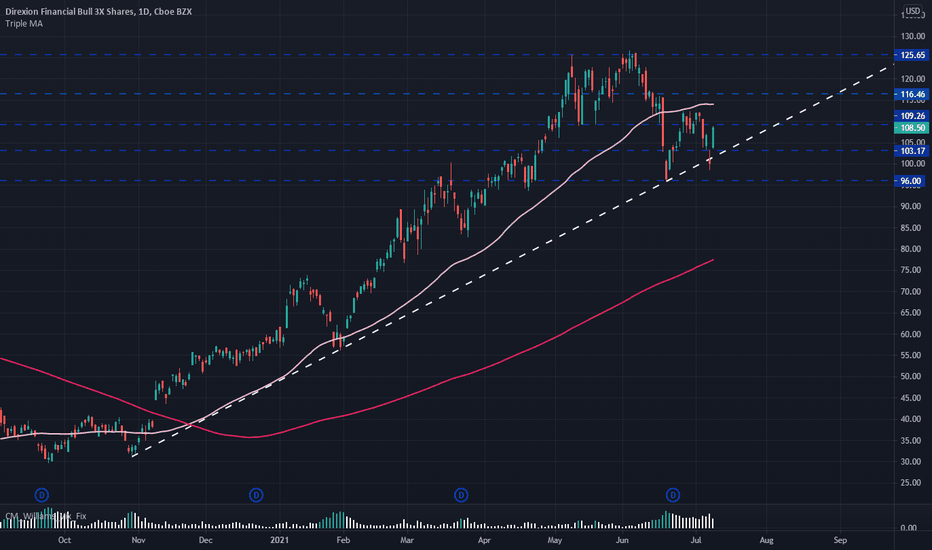
Task: Click the May label on time axis
Action: coord(555,540)
